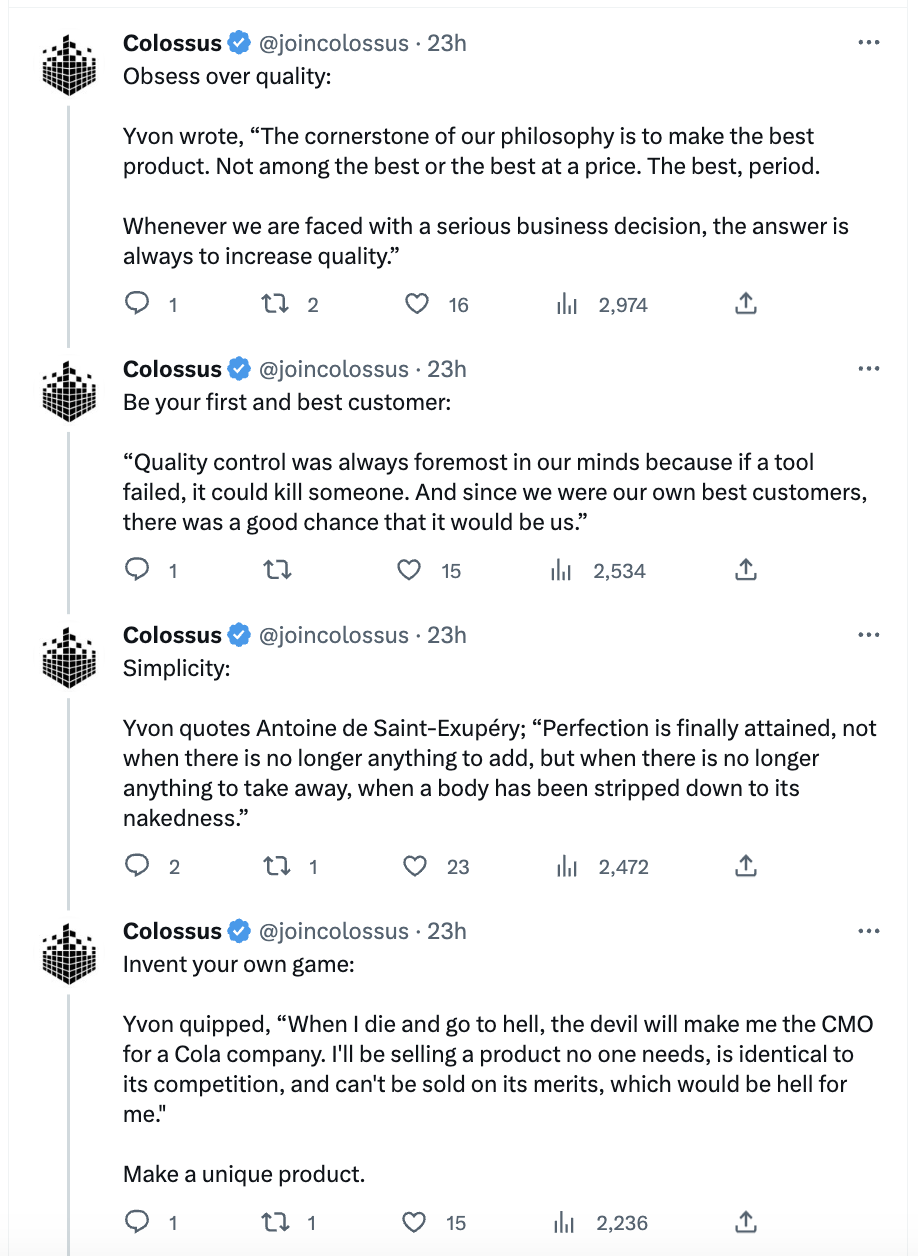Reply to the "Simplicity" tweet

click(x=137, y=867)
